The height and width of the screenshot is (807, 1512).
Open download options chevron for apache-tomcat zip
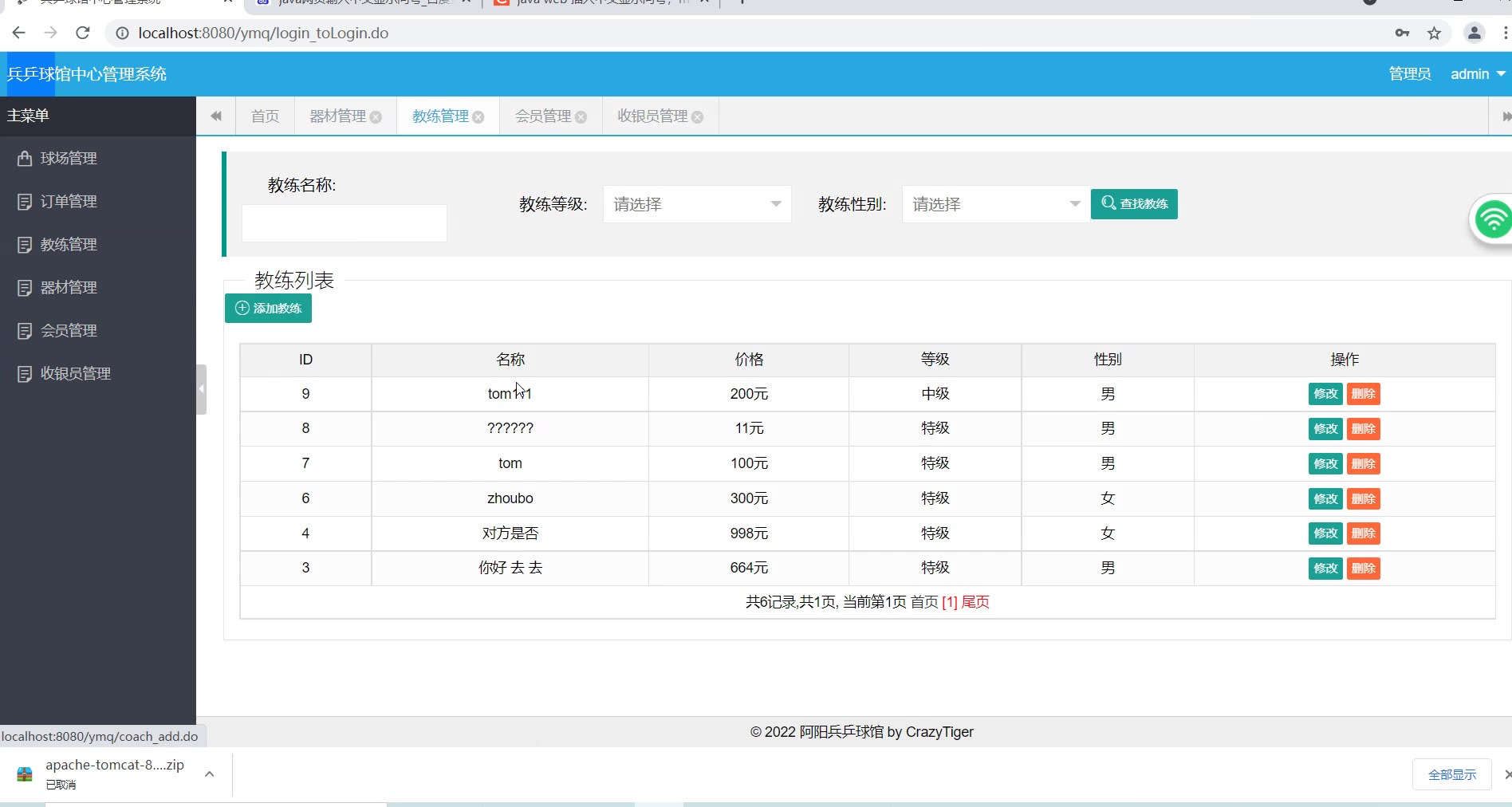(x=209, y=774)
